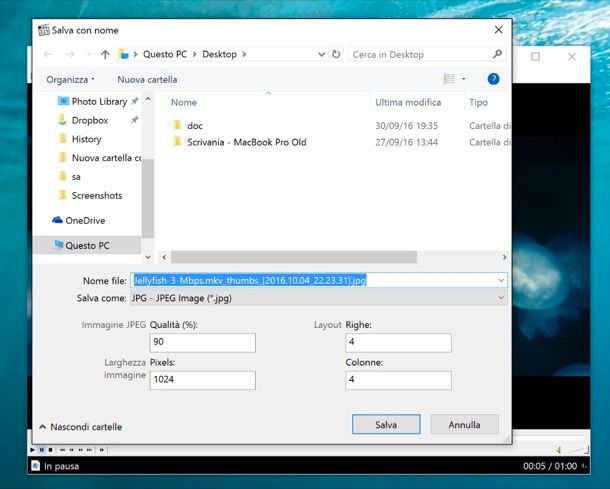Open OneDrive in the navigation pane
The image size is (610, 489).
click(x=84, y=220)
